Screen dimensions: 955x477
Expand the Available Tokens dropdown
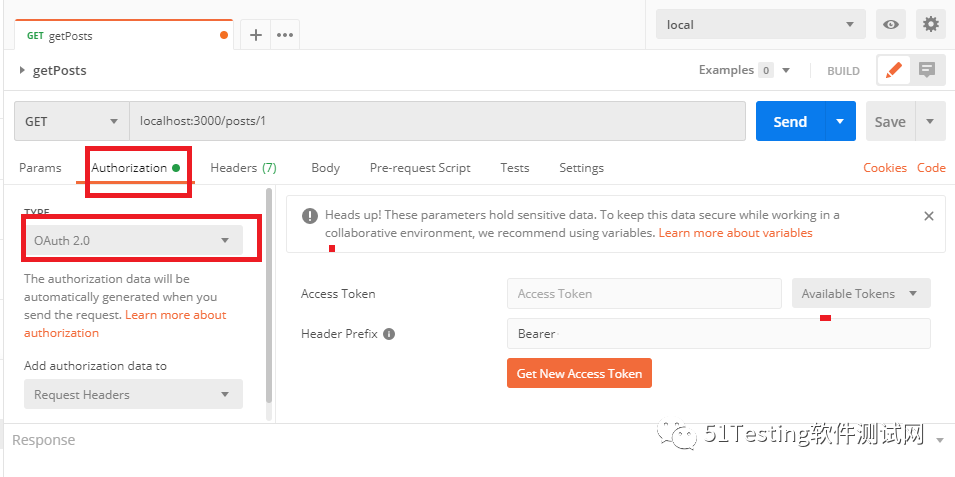tap(861, 293)
